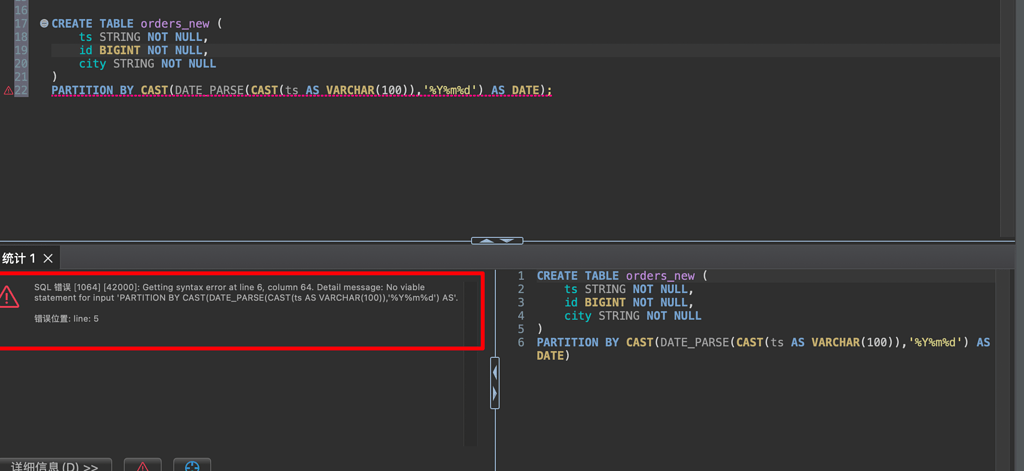Click the PARTITION BY statement in the top editor

pyautogui.click(x=300, y=90)
